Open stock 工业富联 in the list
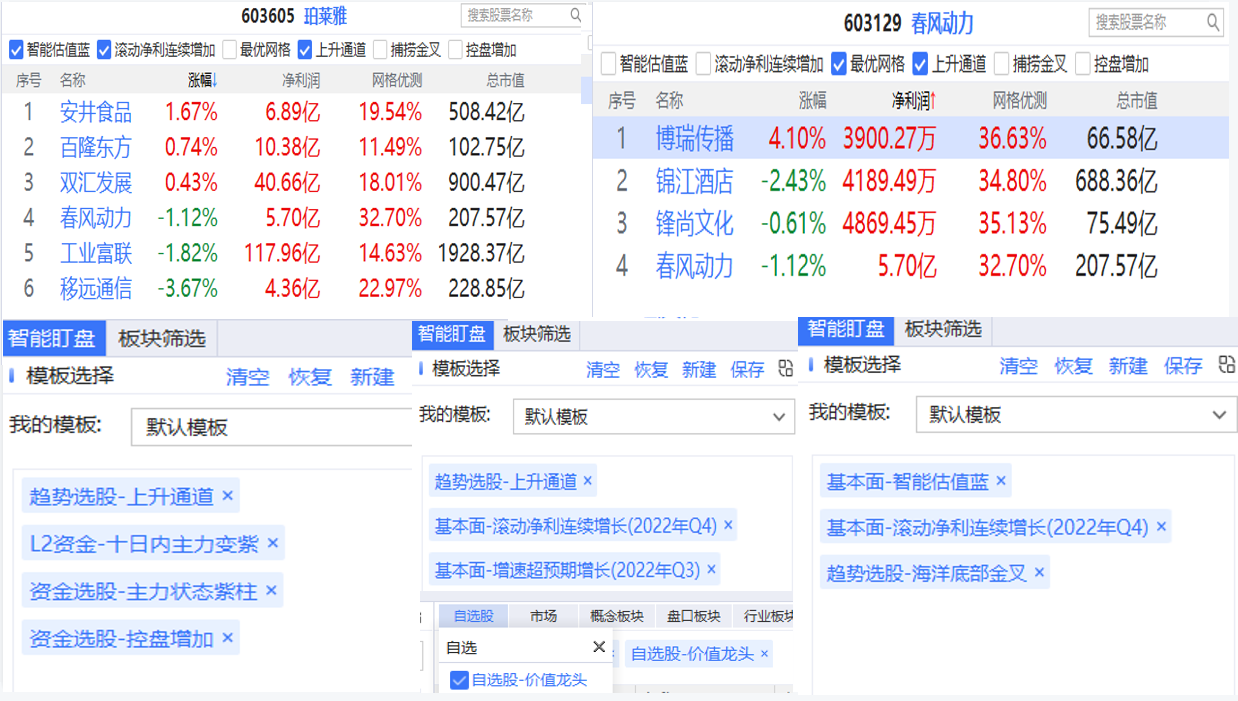The width and height of the screenshot is (1238, 701). (x=95, y=254)
